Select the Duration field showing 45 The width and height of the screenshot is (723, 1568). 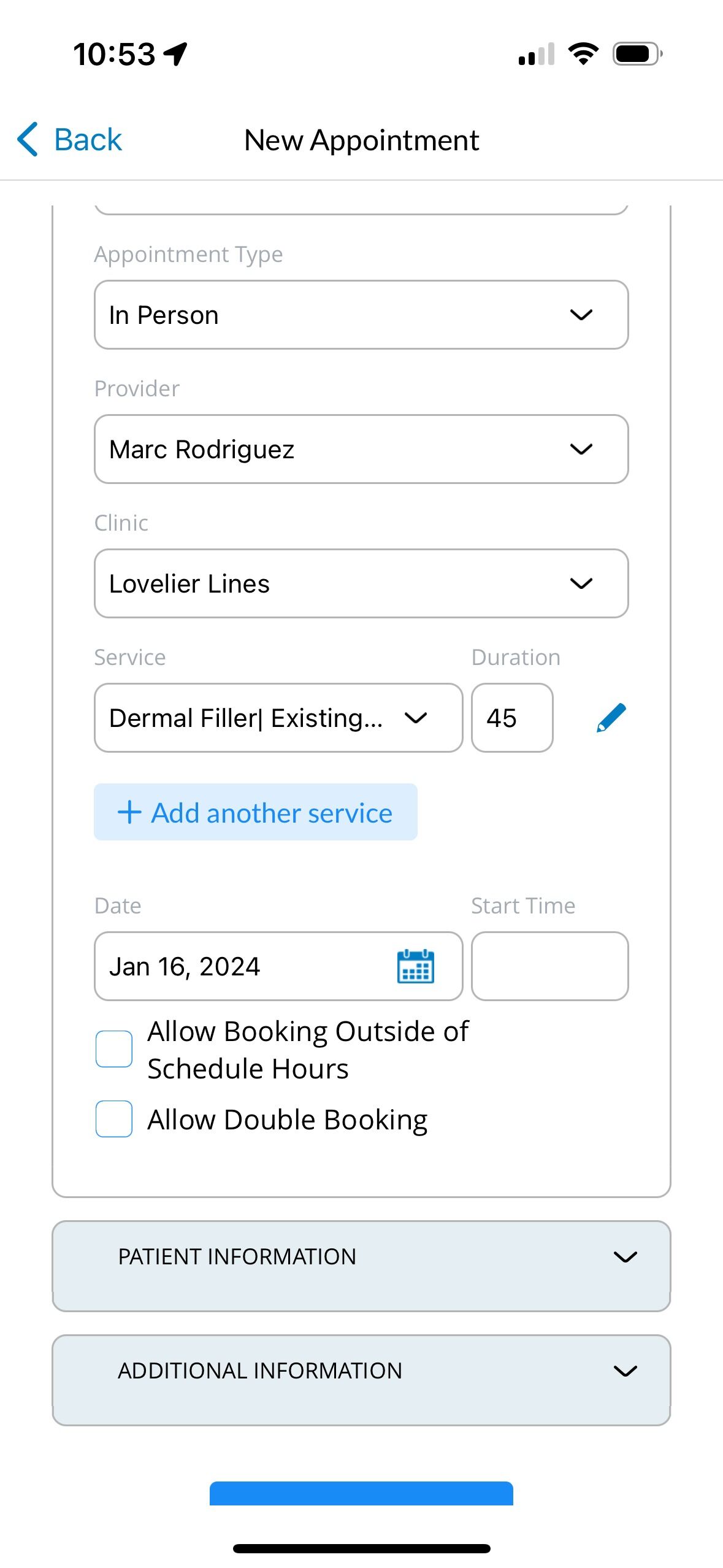click(512, 718)
